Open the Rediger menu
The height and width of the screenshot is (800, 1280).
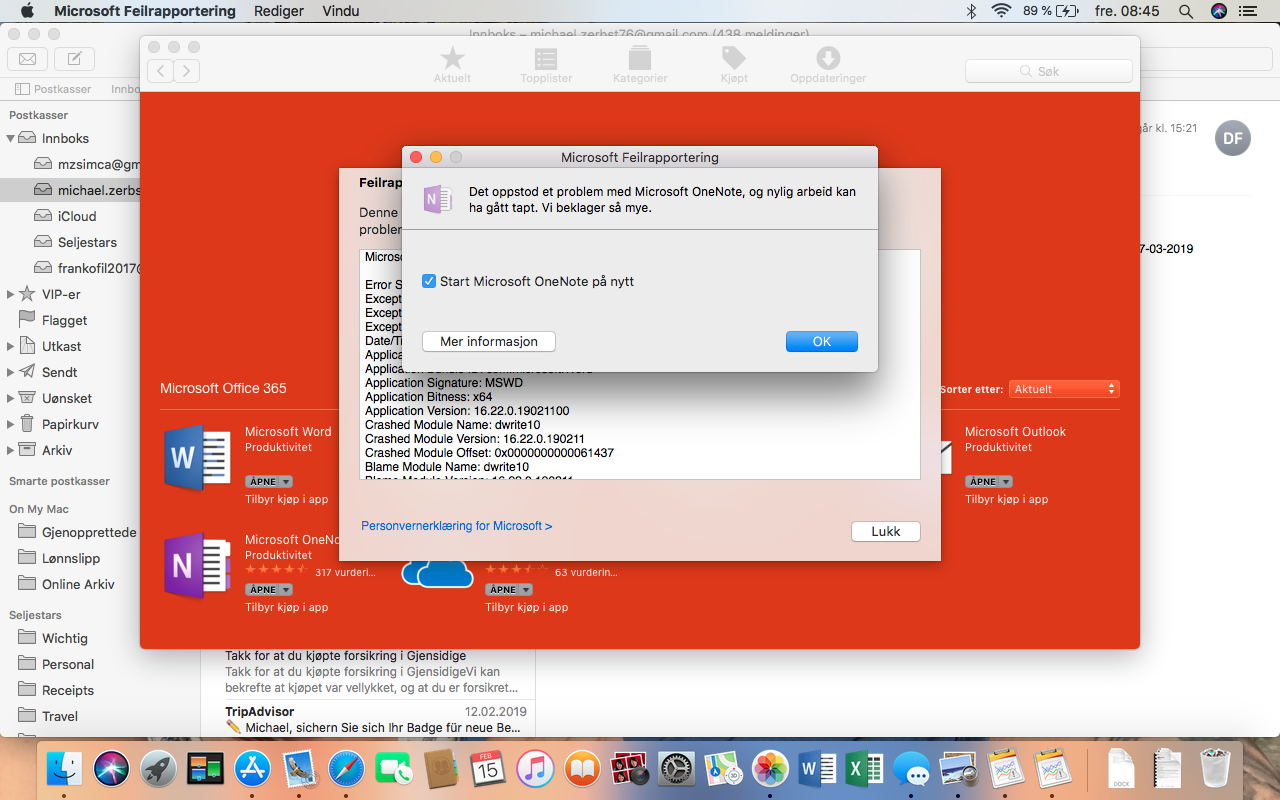tap(279, 11)
